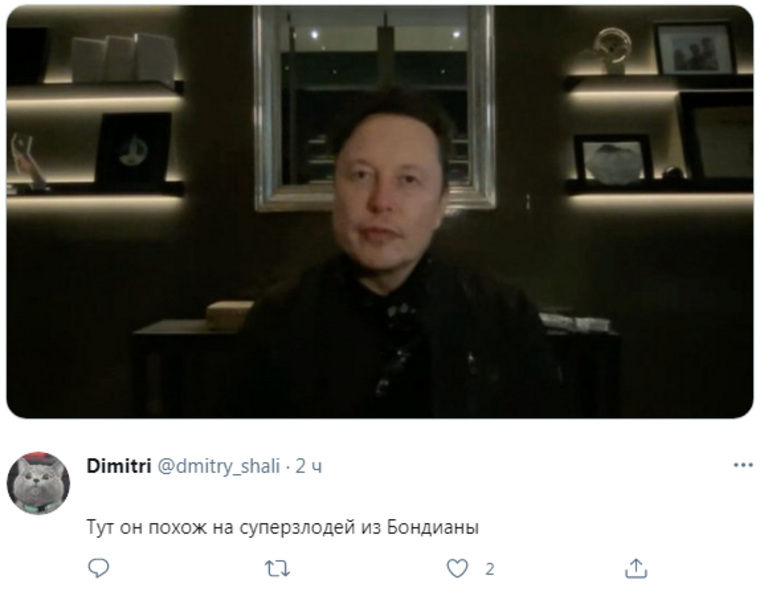
Task: Open the gray cat profile avatar
Action: [38, 484]
